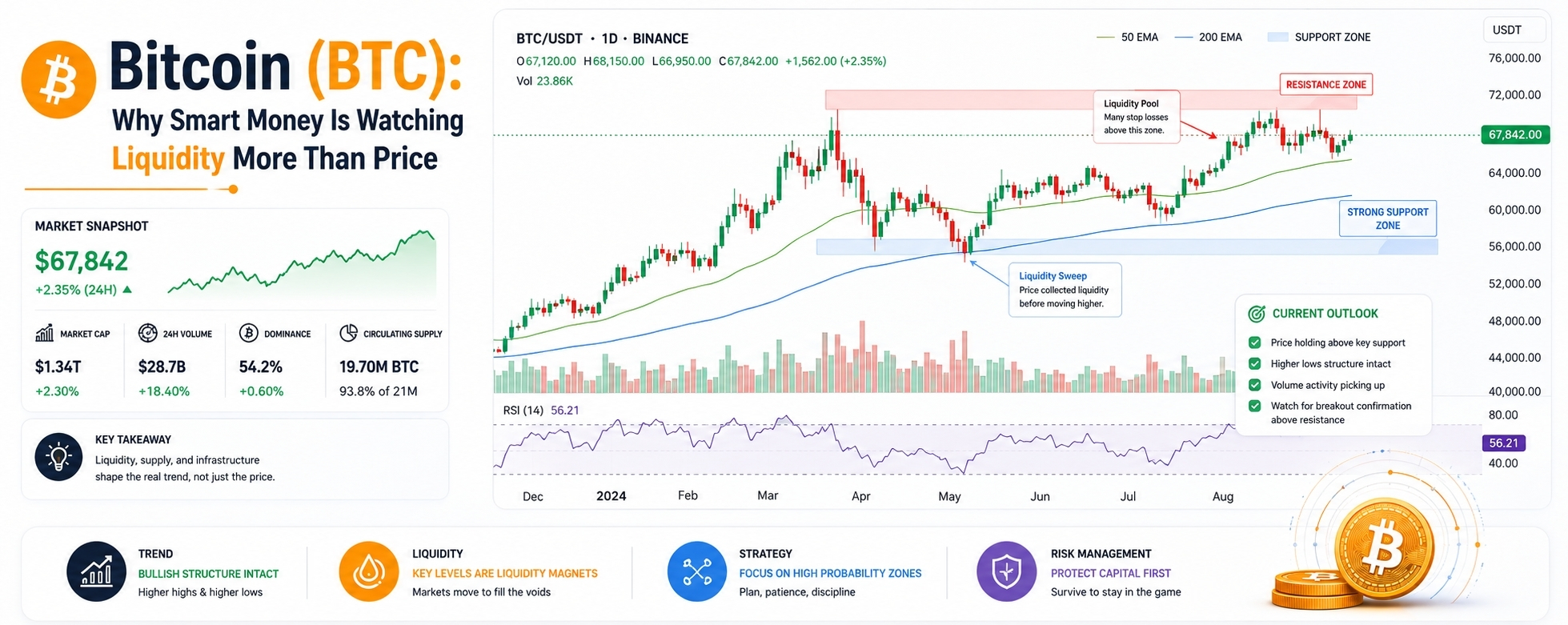The width and height of the screenshot is (1568, 625).
Task: Click the 54.2% dominance value
Action: pyautogui.click(x=261, y=367)
